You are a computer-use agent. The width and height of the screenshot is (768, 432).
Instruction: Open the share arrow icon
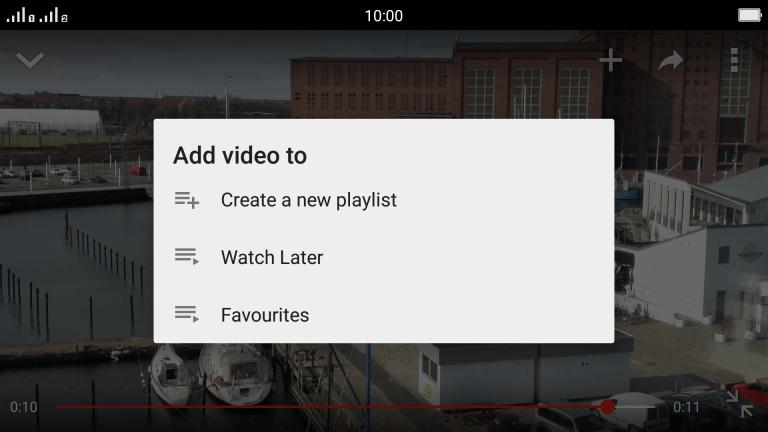[671, 60]
